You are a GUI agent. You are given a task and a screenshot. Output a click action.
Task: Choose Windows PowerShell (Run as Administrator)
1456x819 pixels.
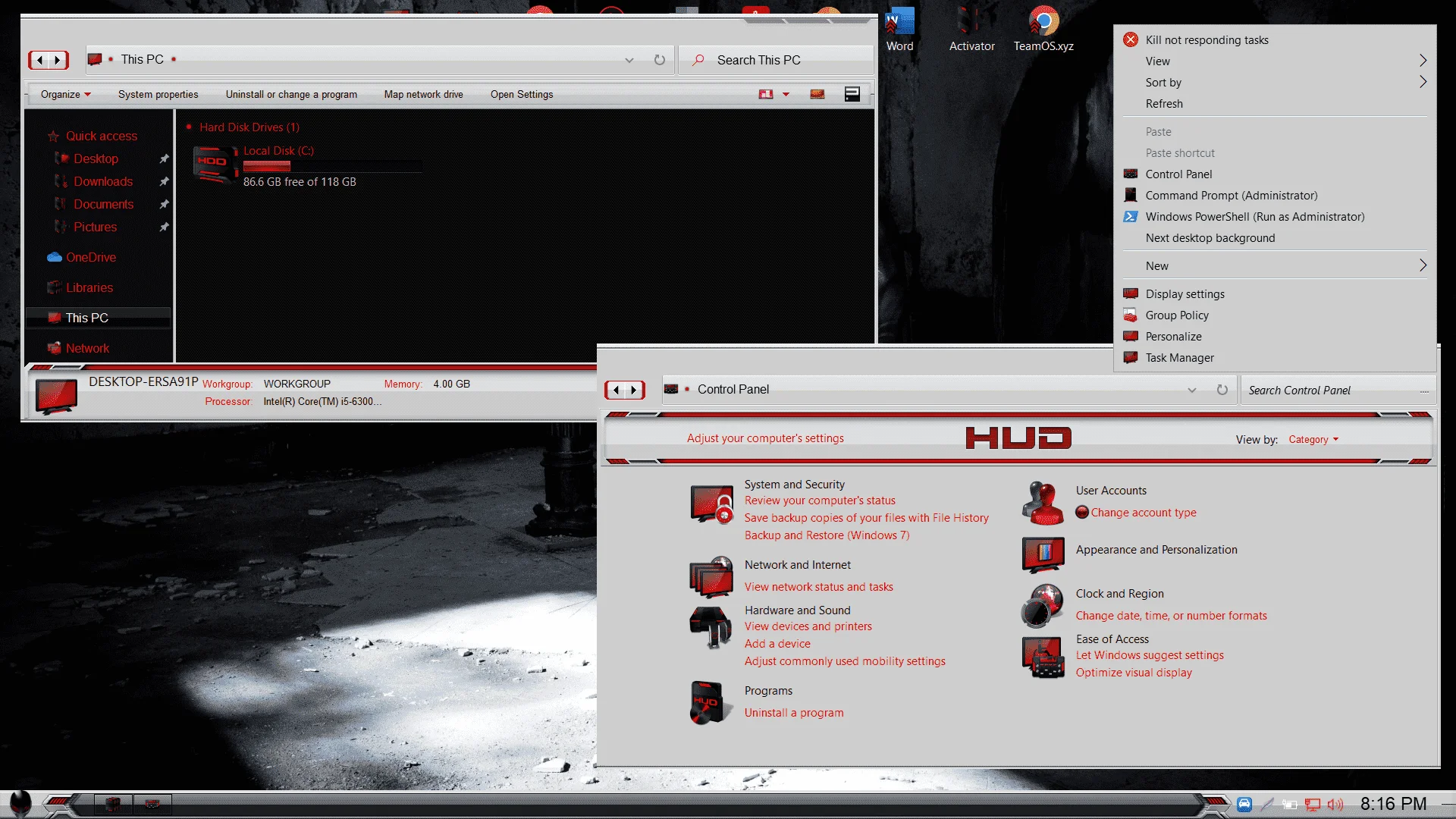pos(1276,216)
